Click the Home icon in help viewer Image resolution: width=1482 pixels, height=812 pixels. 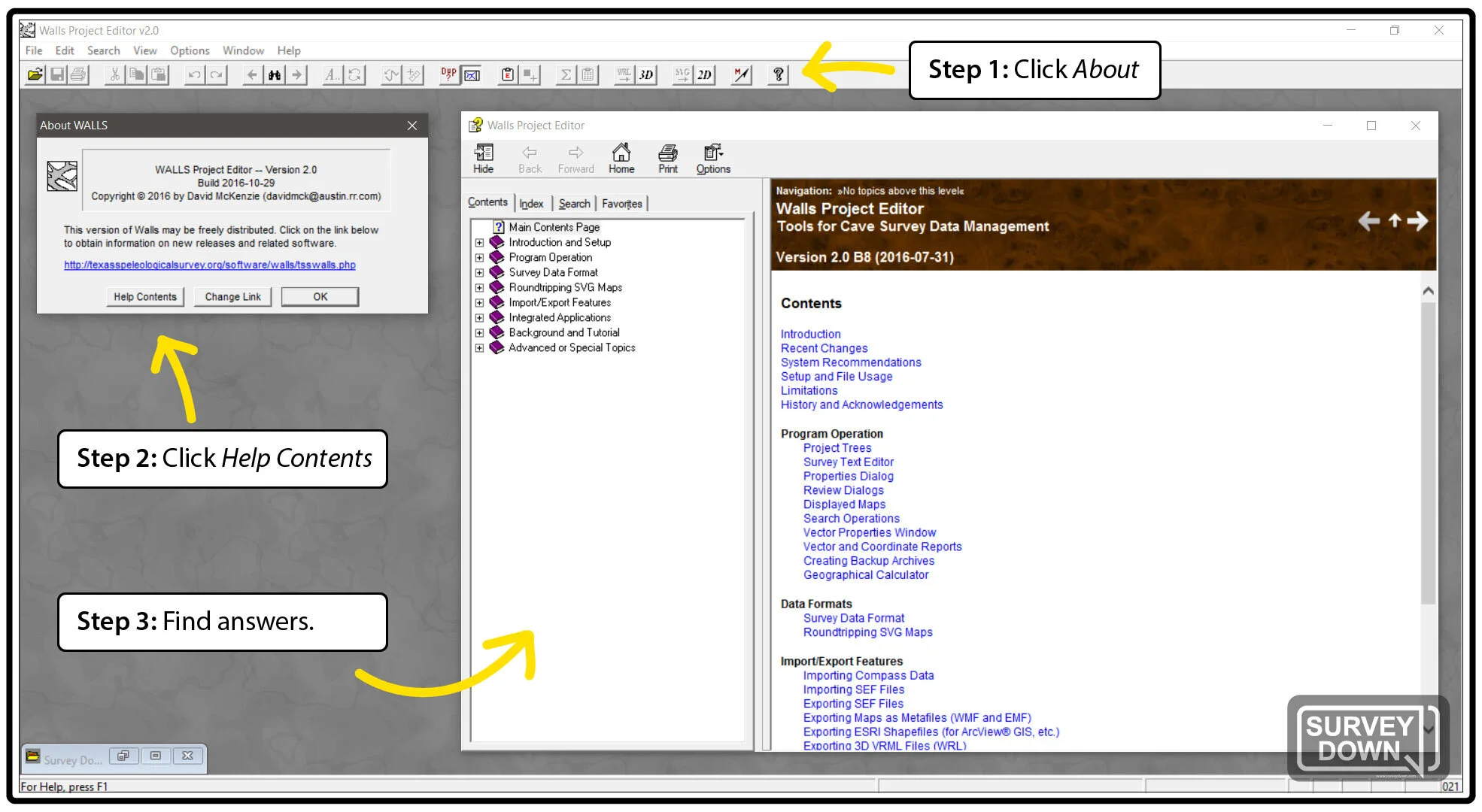pyautogui.click(x=621, y=158)
